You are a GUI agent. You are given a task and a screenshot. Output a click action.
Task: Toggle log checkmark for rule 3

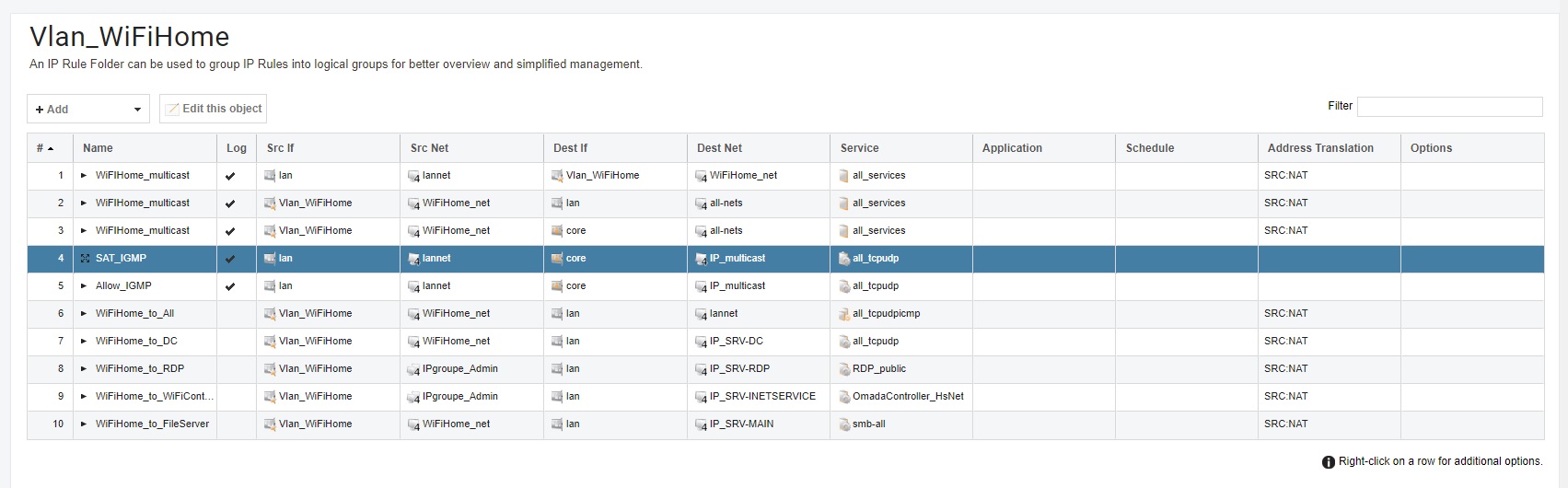click(x=230, y=231)
